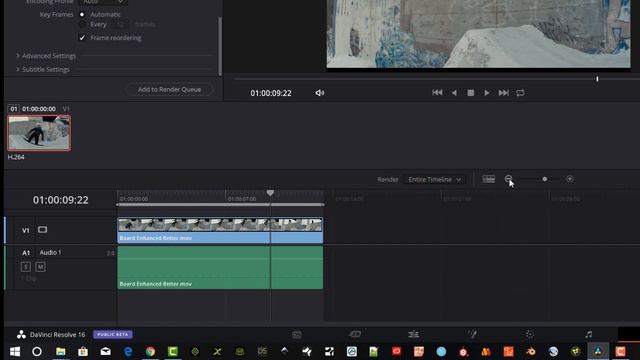Solo the Audio 1 track
Screen dimensions: 640x360
pyautogui.click(x=26, y=267)
